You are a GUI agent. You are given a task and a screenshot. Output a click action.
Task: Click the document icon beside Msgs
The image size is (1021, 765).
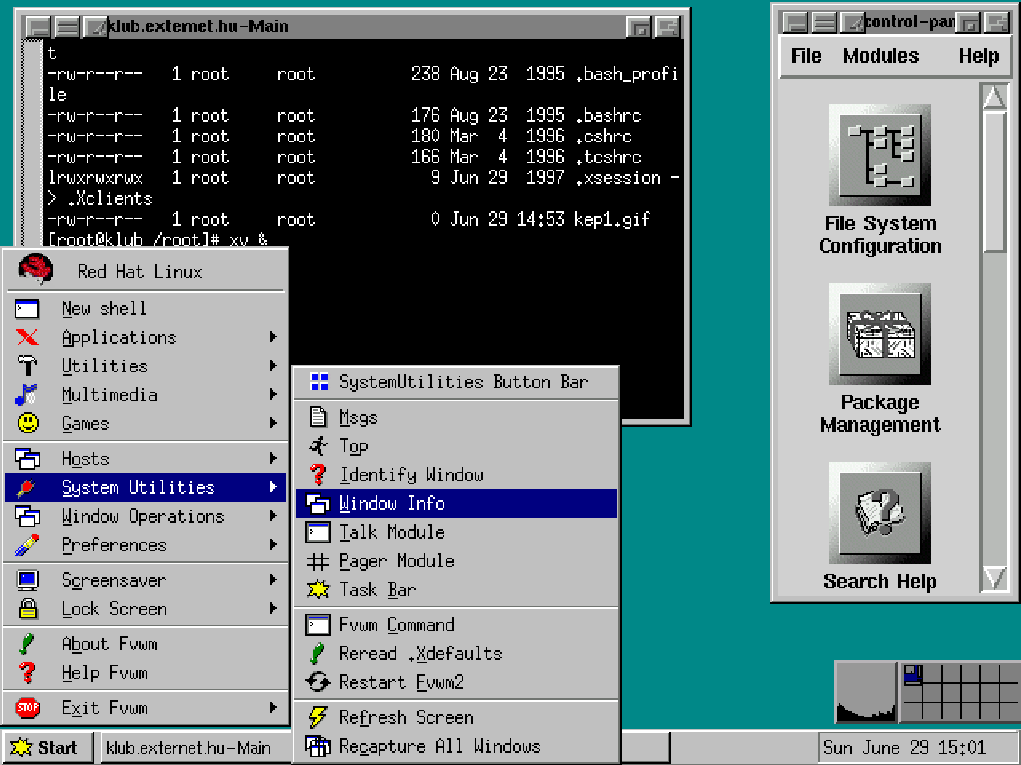pyautogui.click(x=318, y=417)
